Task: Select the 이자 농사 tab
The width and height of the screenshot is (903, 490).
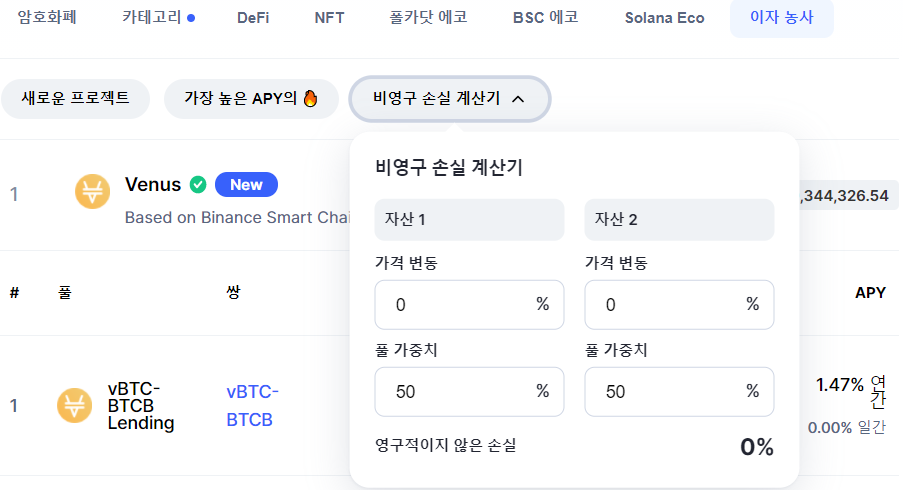Action: (x=781, y=18)
